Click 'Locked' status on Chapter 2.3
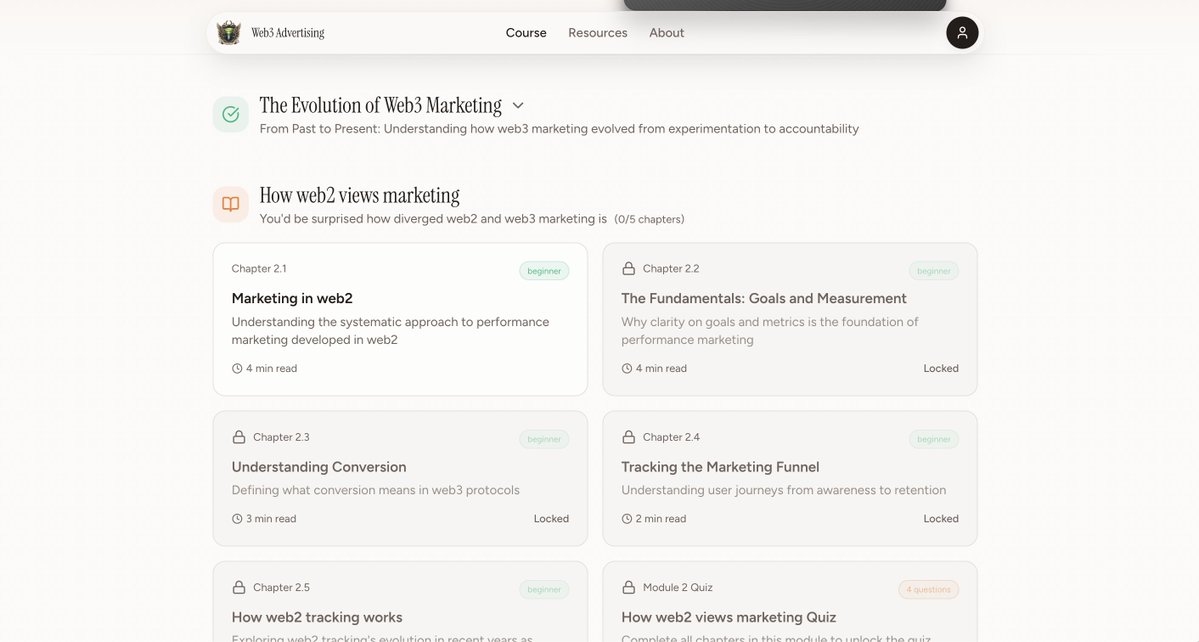 (x=551, y=518)
